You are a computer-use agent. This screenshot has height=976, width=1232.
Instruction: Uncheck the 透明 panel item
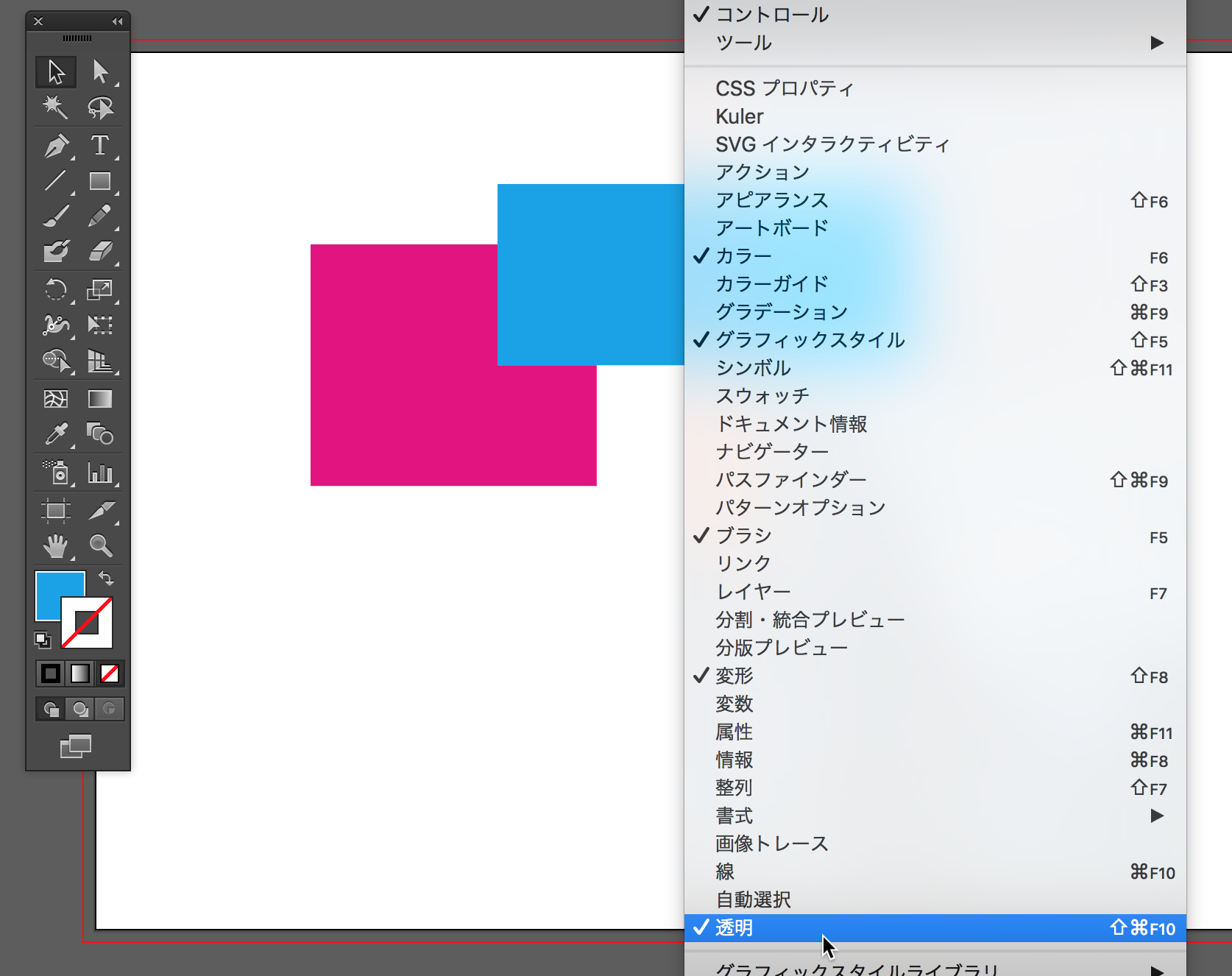coord(935,928)
